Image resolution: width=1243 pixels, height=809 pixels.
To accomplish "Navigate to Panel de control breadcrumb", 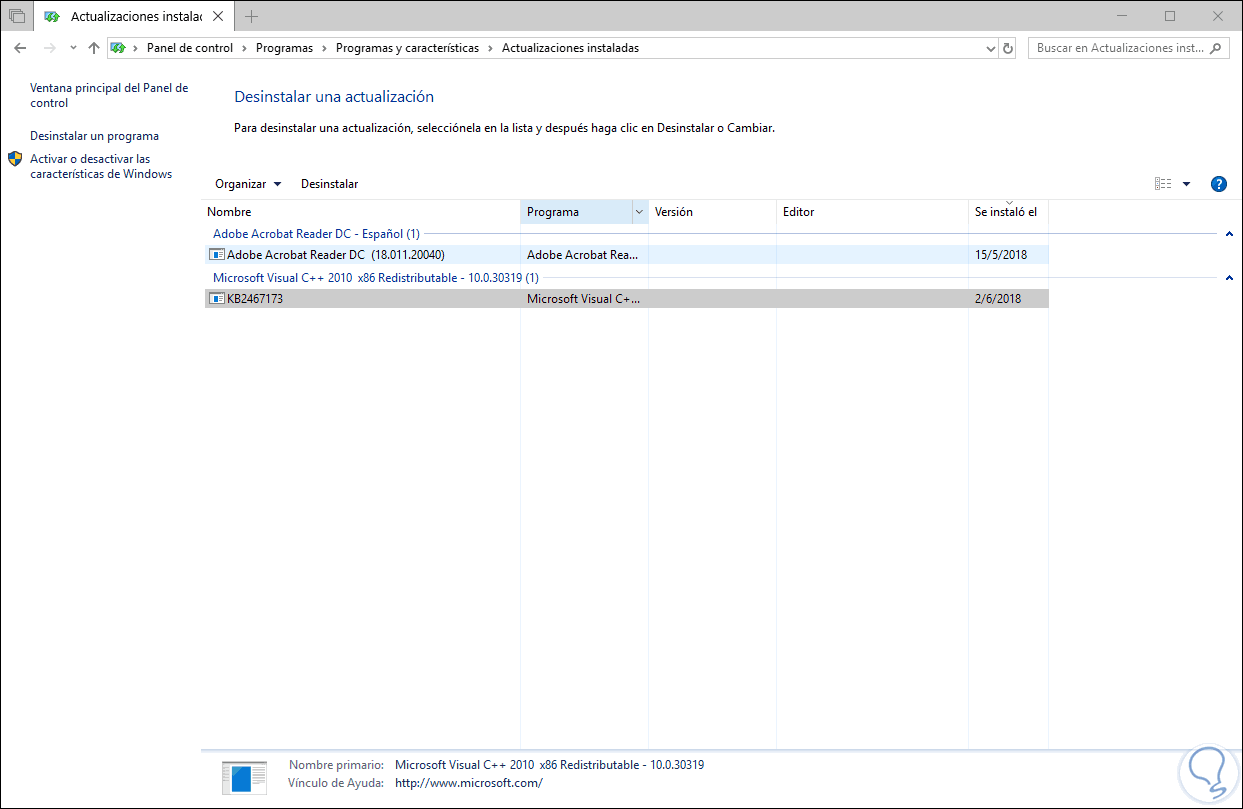I will point(190,48).
